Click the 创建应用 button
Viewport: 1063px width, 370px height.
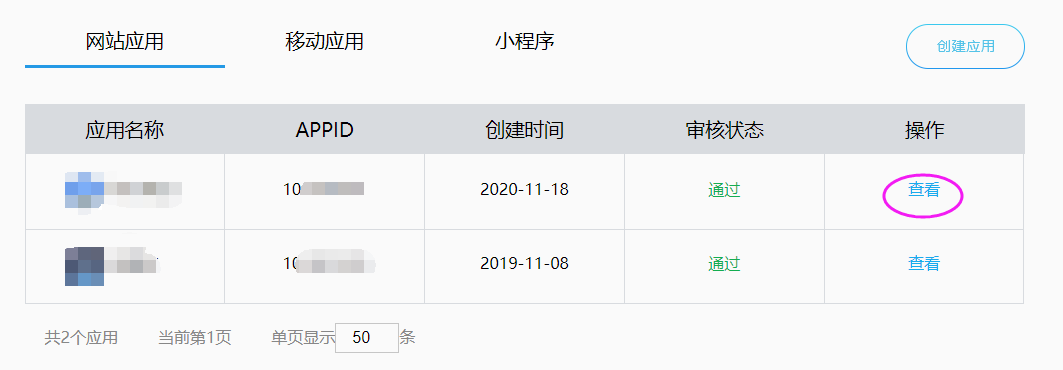click(965, 46)
